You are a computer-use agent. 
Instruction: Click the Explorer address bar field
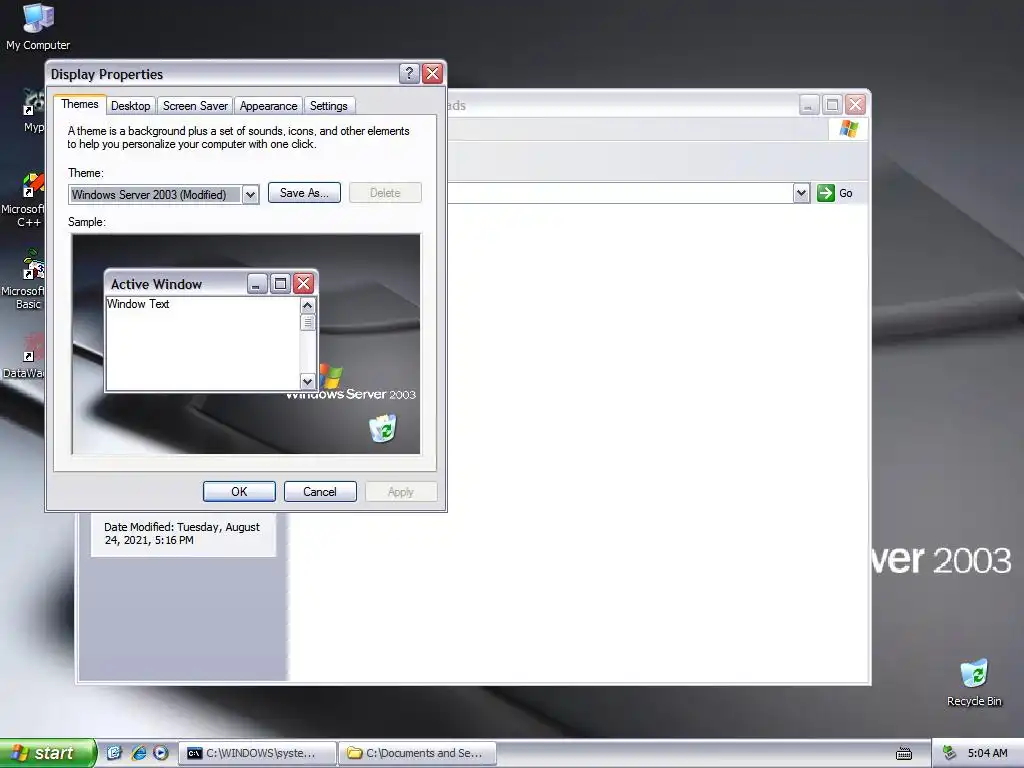click(x=620, y=193)
